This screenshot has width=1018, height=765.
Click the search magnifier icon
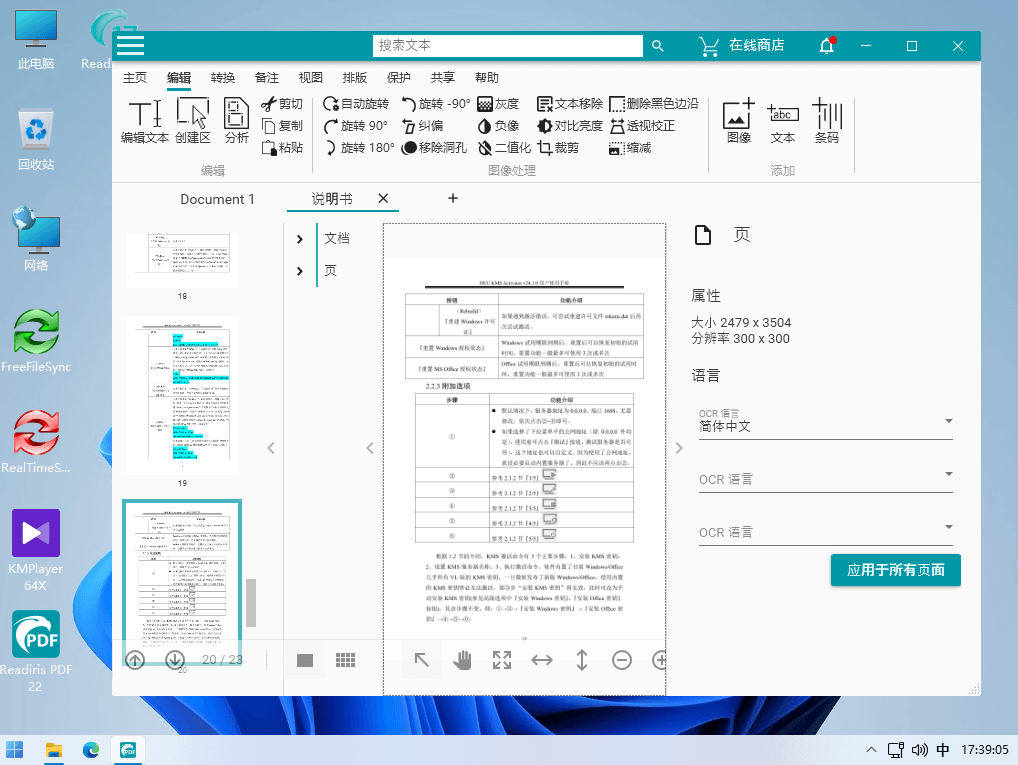click(x=658, y=45)
